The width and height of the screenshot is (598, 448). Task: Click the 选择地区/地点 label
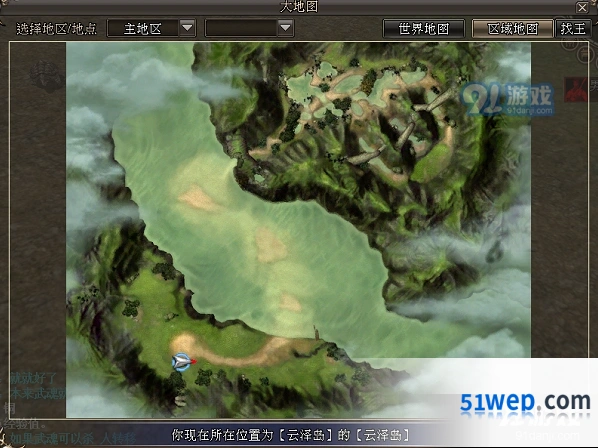point(56,29)
